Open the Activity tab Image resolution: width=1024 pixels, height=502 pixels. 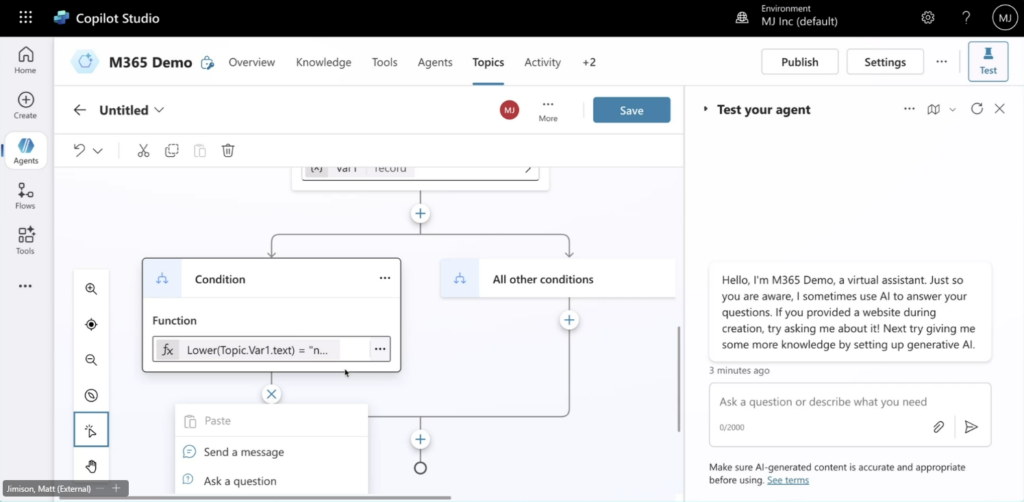pyautogui.click(x=543, y=62)
